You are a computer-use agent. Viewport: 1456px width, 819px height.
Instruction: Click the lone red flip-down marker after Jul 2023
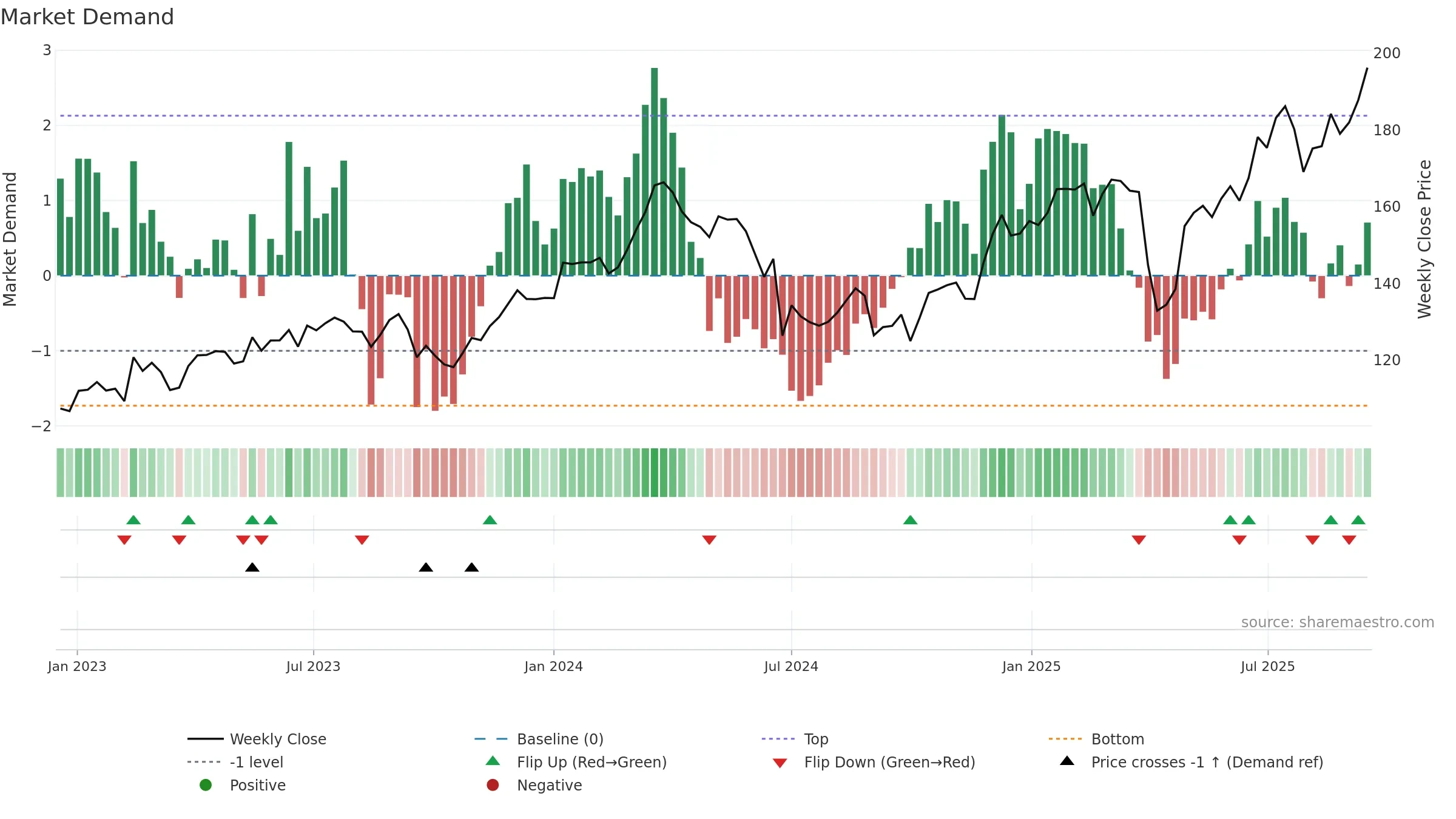pyautogui.click(x=362, y=540)
